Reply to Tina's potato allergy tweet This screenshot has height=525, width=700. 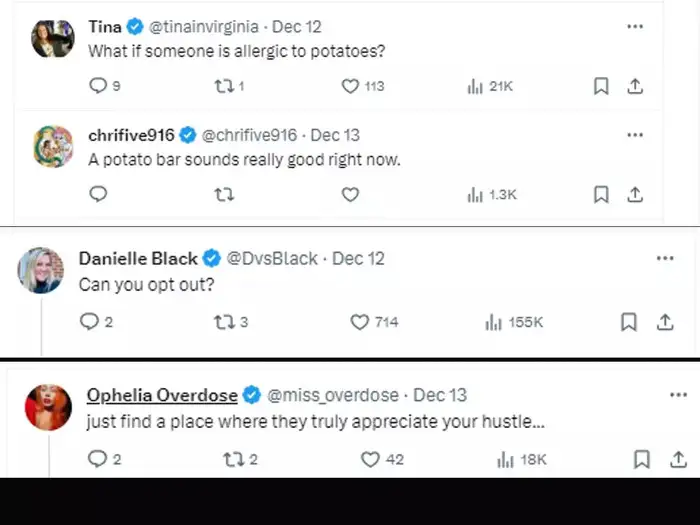point(98,86)
